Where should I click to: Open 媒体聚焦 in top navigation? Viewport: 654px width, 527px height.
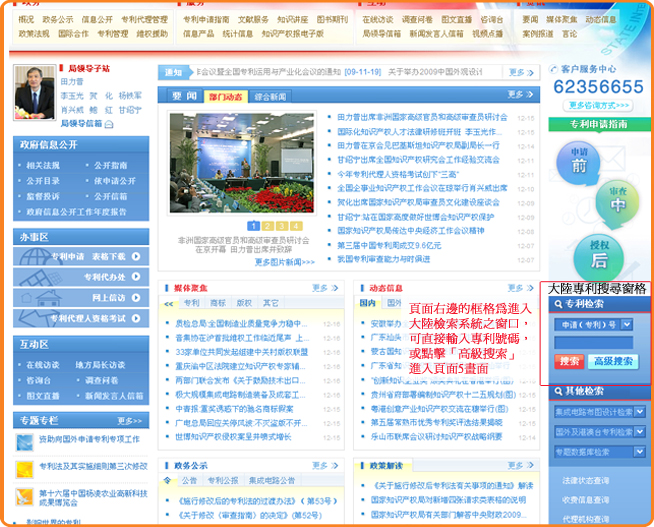pyautogui.click(x=561, y=20)
